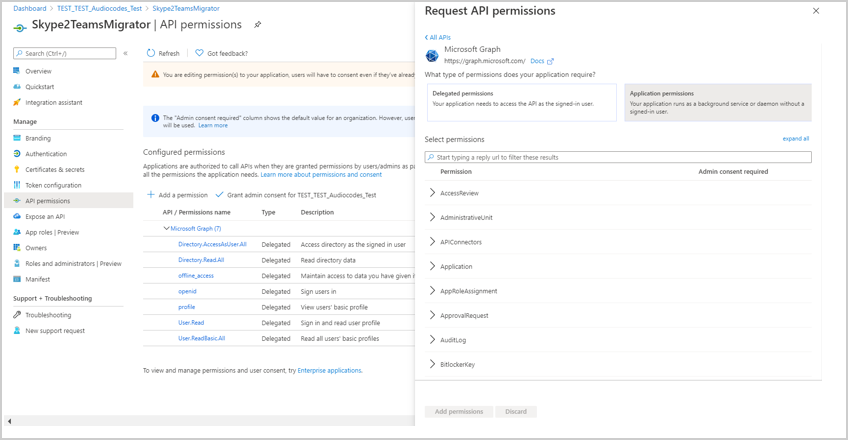Go back via All APIs link
The width and height of the screenshot is (848, 440).
[438, 37]
